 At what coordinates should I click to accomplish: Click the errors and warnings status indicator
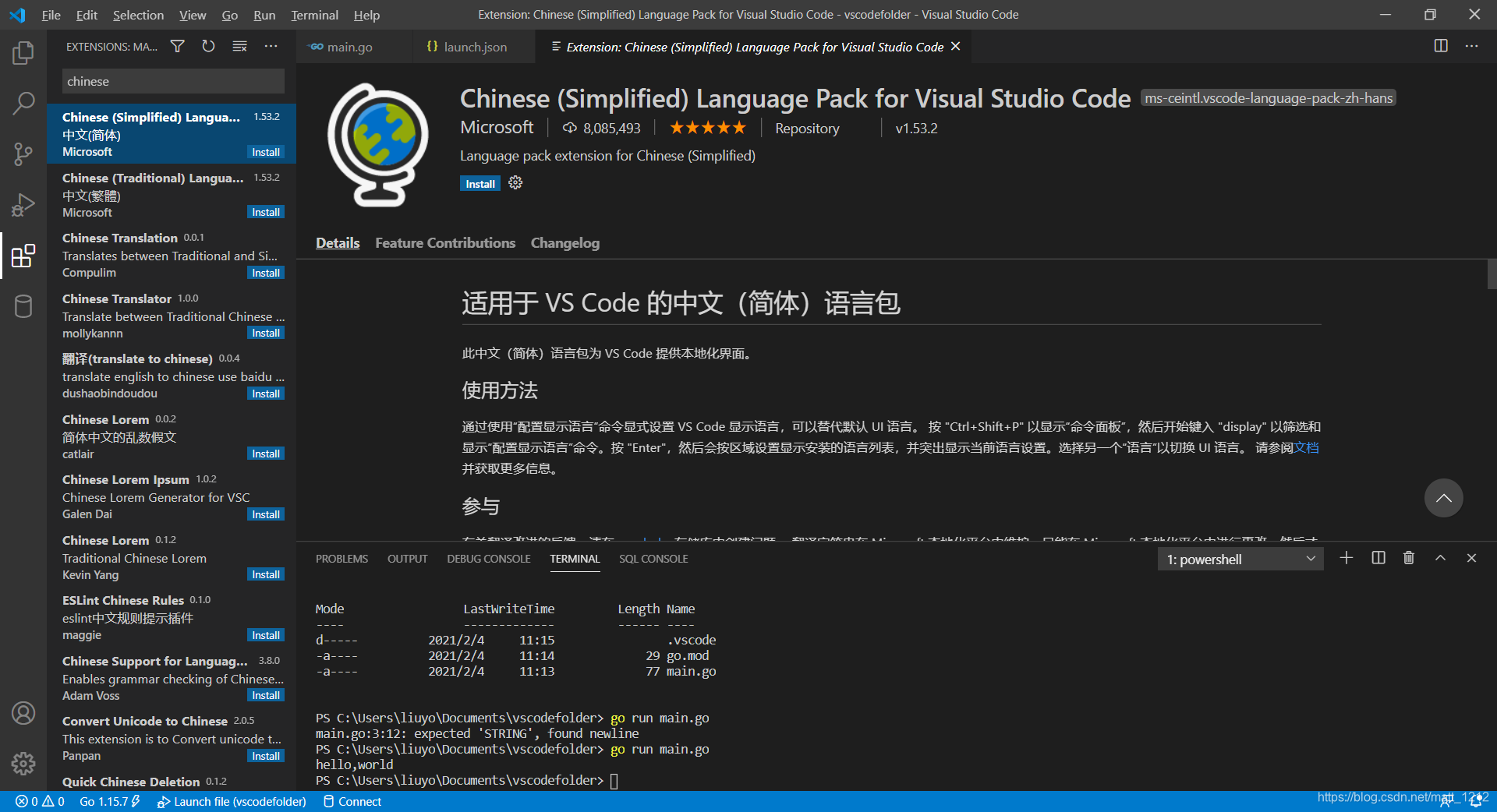pyautogui.click(x=40, y=801)
